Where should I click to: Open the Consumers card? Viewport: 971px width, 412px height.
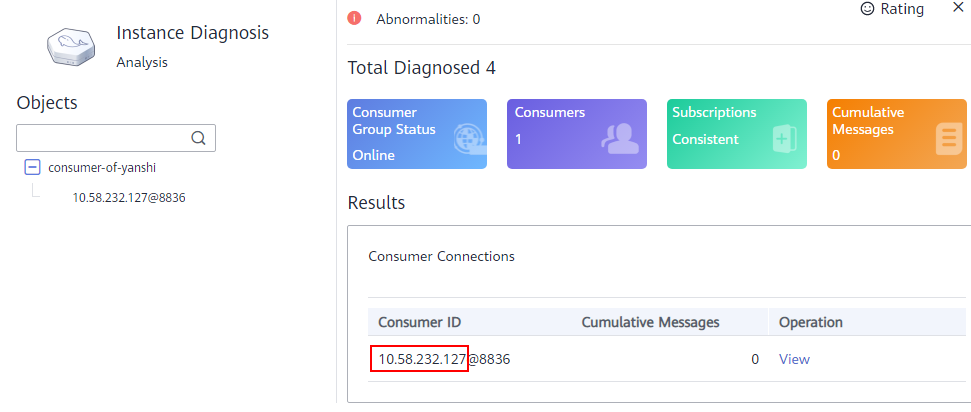click(577, 134)
